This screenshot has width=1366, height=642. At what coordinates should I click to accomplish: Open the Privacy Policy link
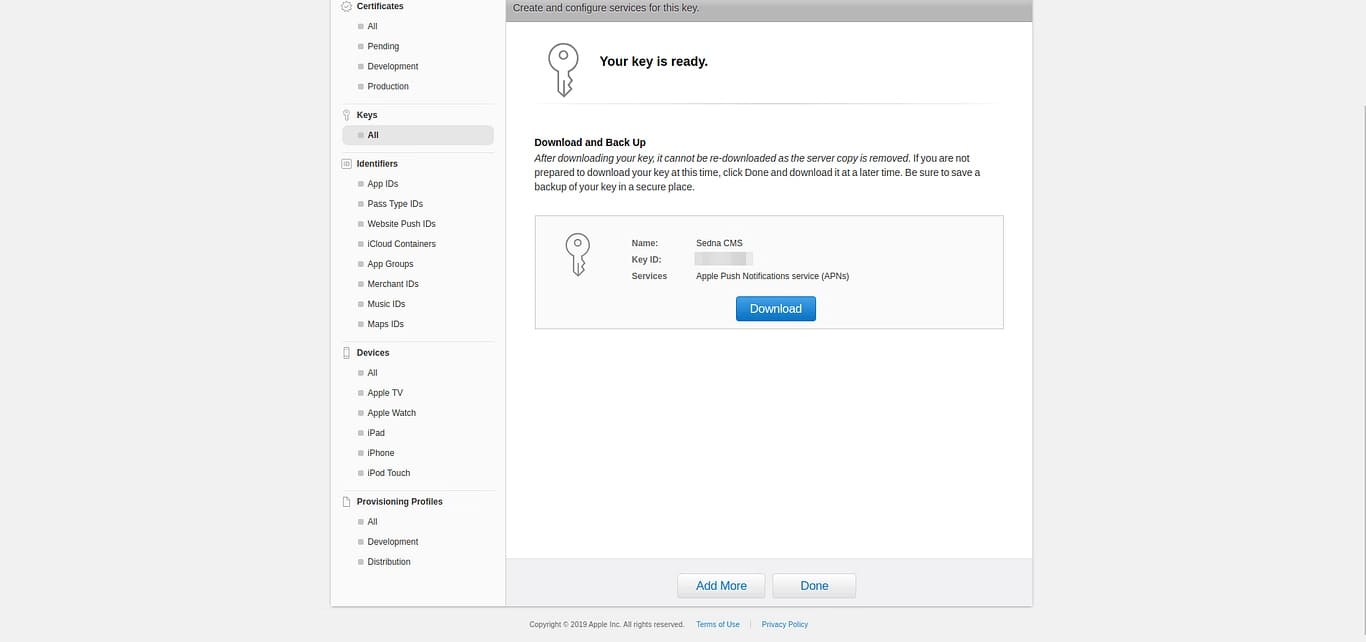click(x=784, y=623)
